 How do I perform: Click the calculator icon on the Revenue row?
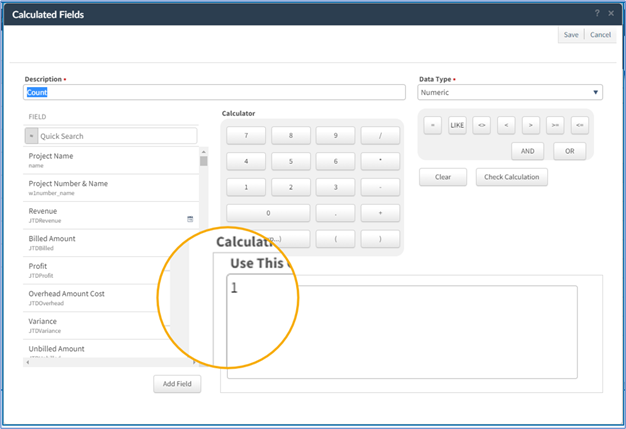click(x=190, y=218)
